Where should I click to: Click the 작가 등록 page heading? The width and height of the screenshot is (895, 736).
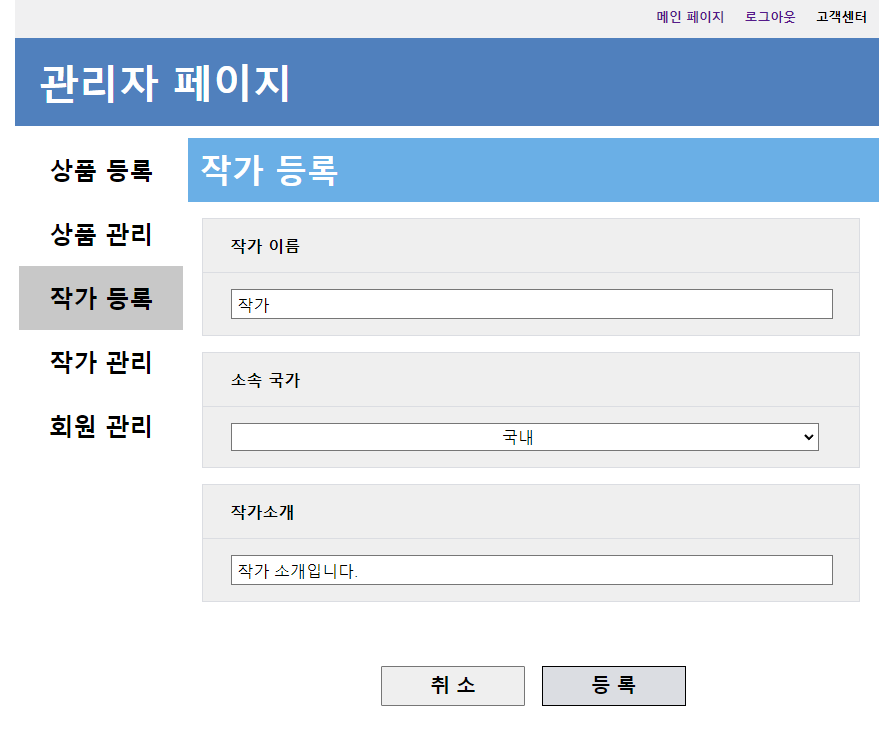pos(269,170)
